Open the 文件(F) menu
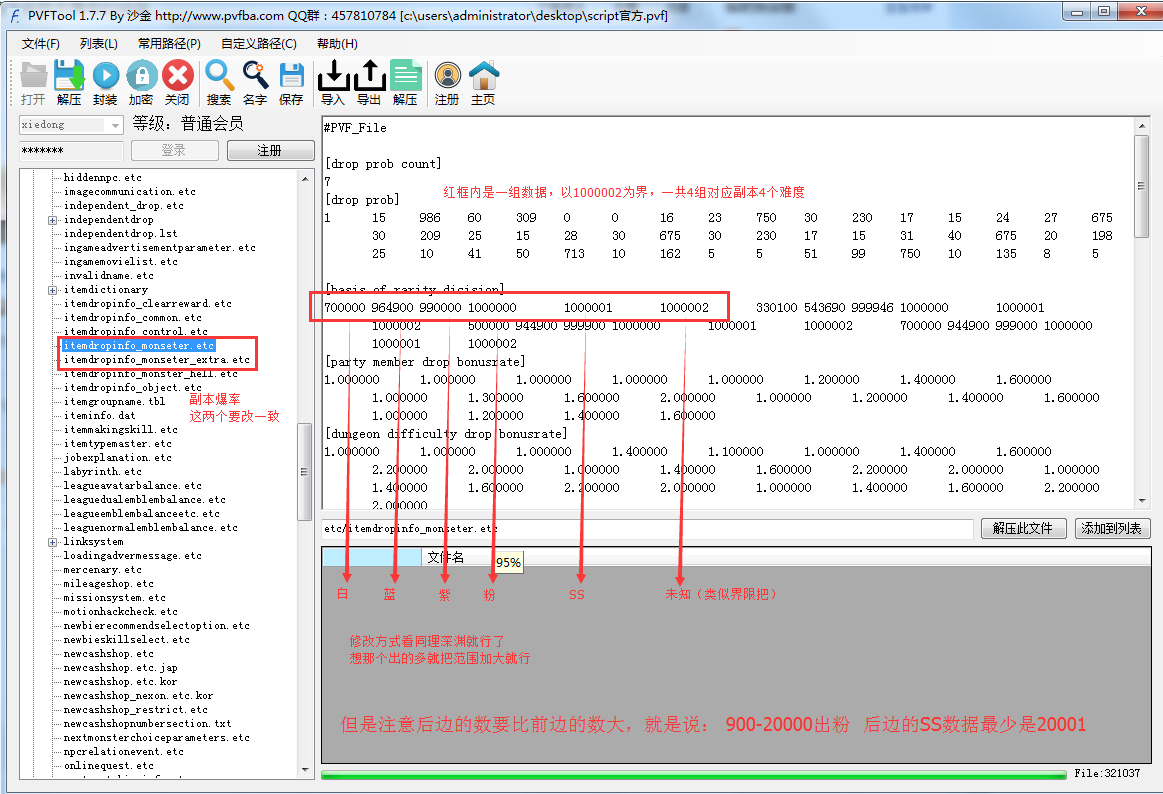The height and width of the screenshot is (794, 1163). (41, 44)
